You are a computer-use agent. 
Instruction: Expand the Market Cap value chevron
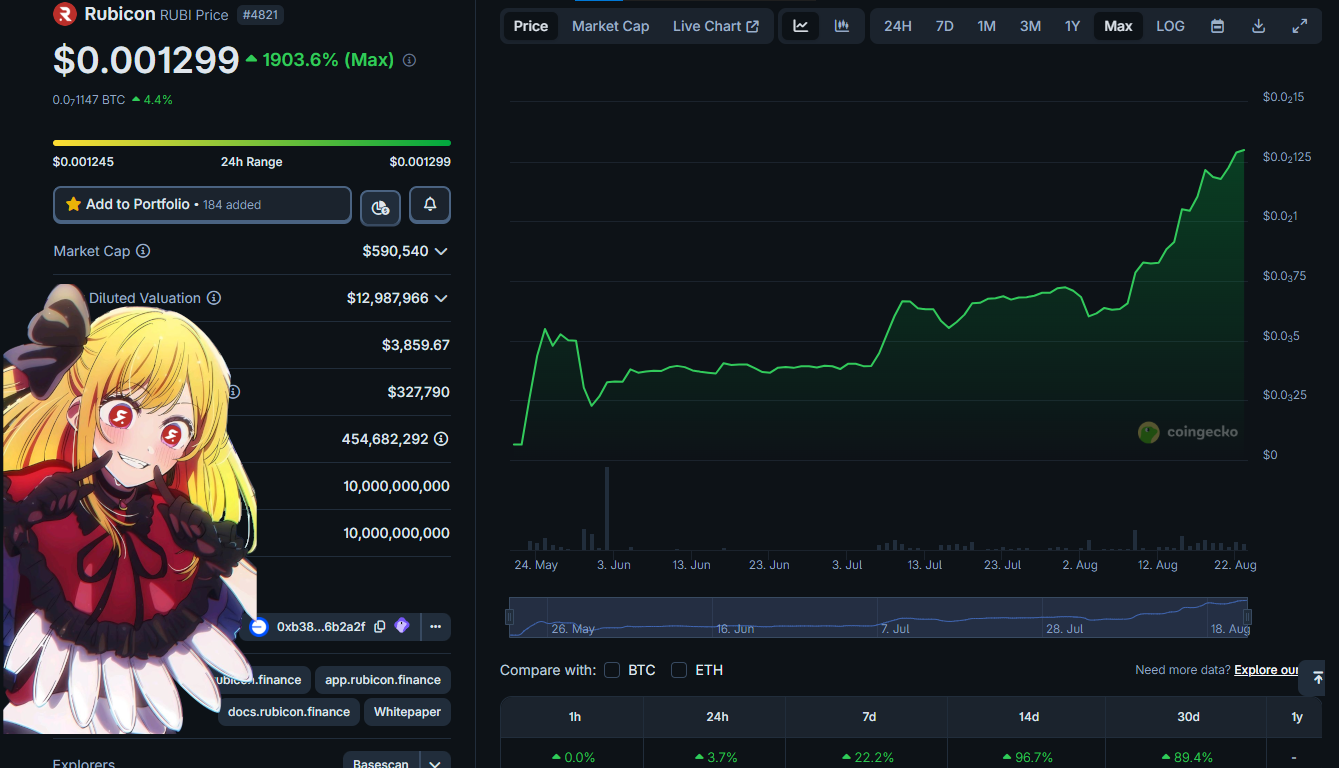point(441,251)
